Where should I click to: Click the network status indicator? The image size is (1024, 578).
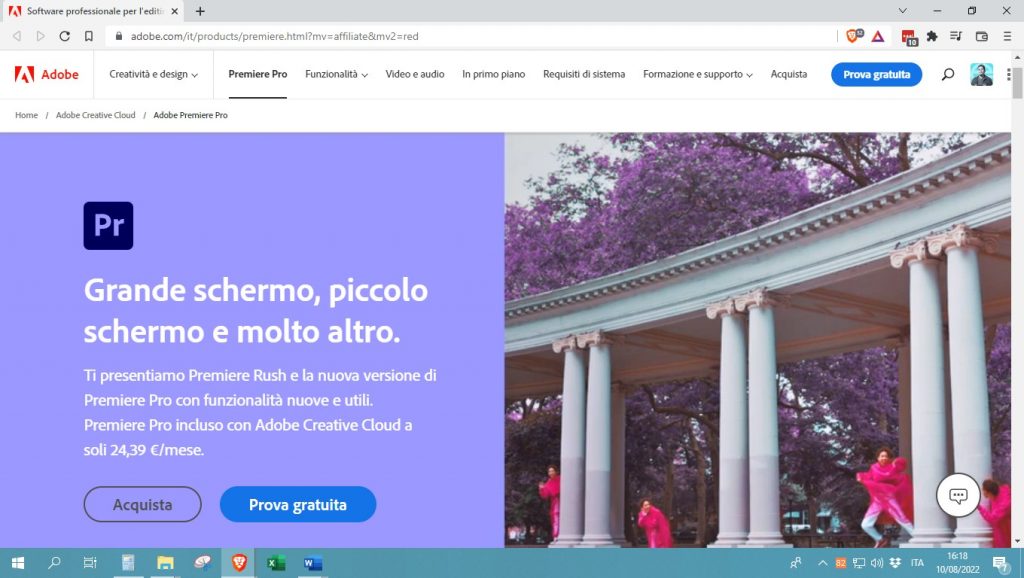(x=858, y=563)
